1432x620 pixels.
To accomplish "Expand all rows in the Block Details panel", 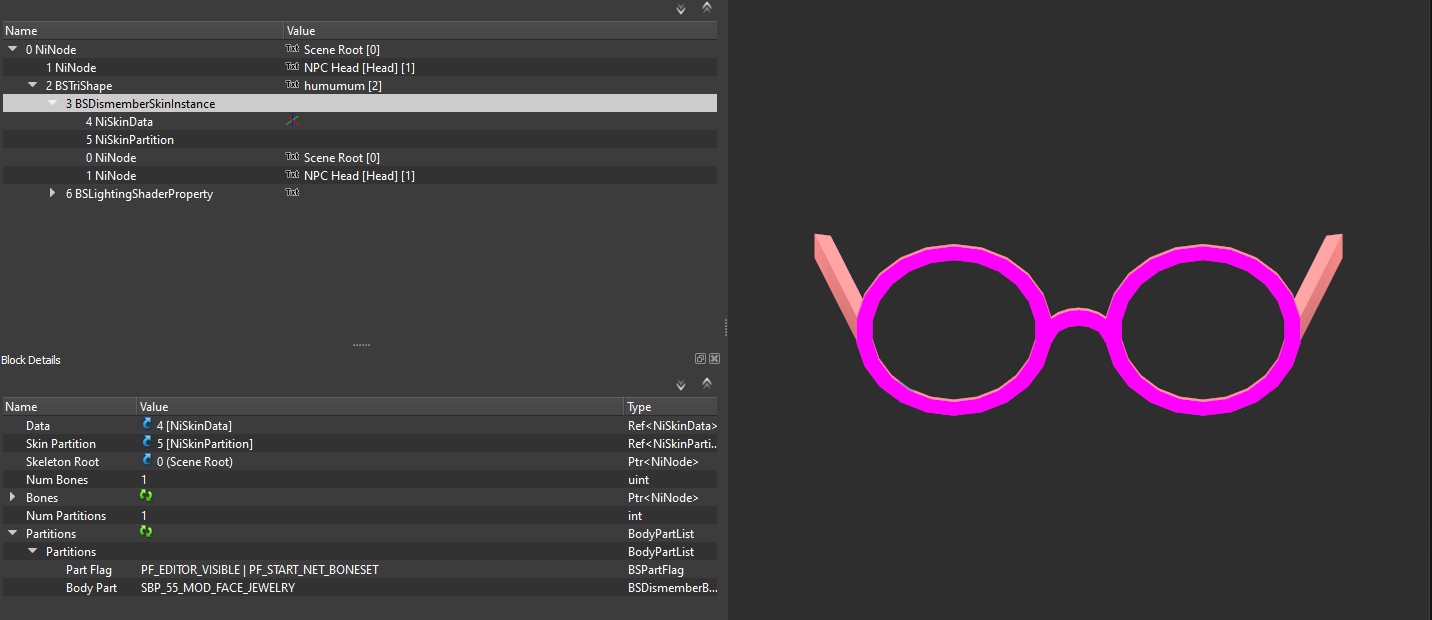I will tap(681, 385).
